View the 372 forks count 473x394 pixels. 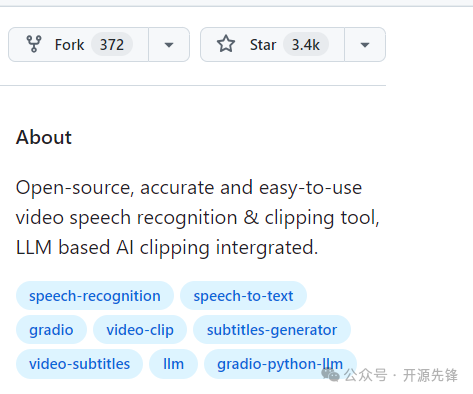(112, 45)
